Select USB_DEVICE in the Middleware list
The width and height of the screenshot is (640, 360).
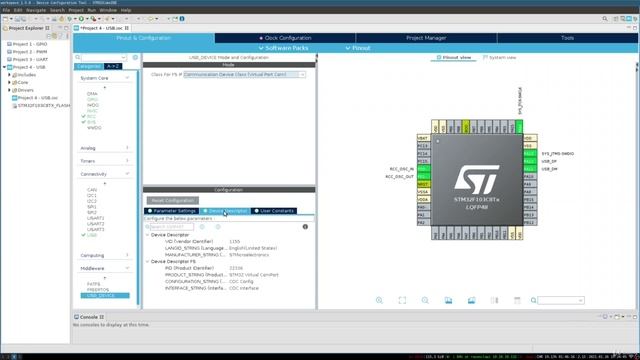tap(105, 296)
